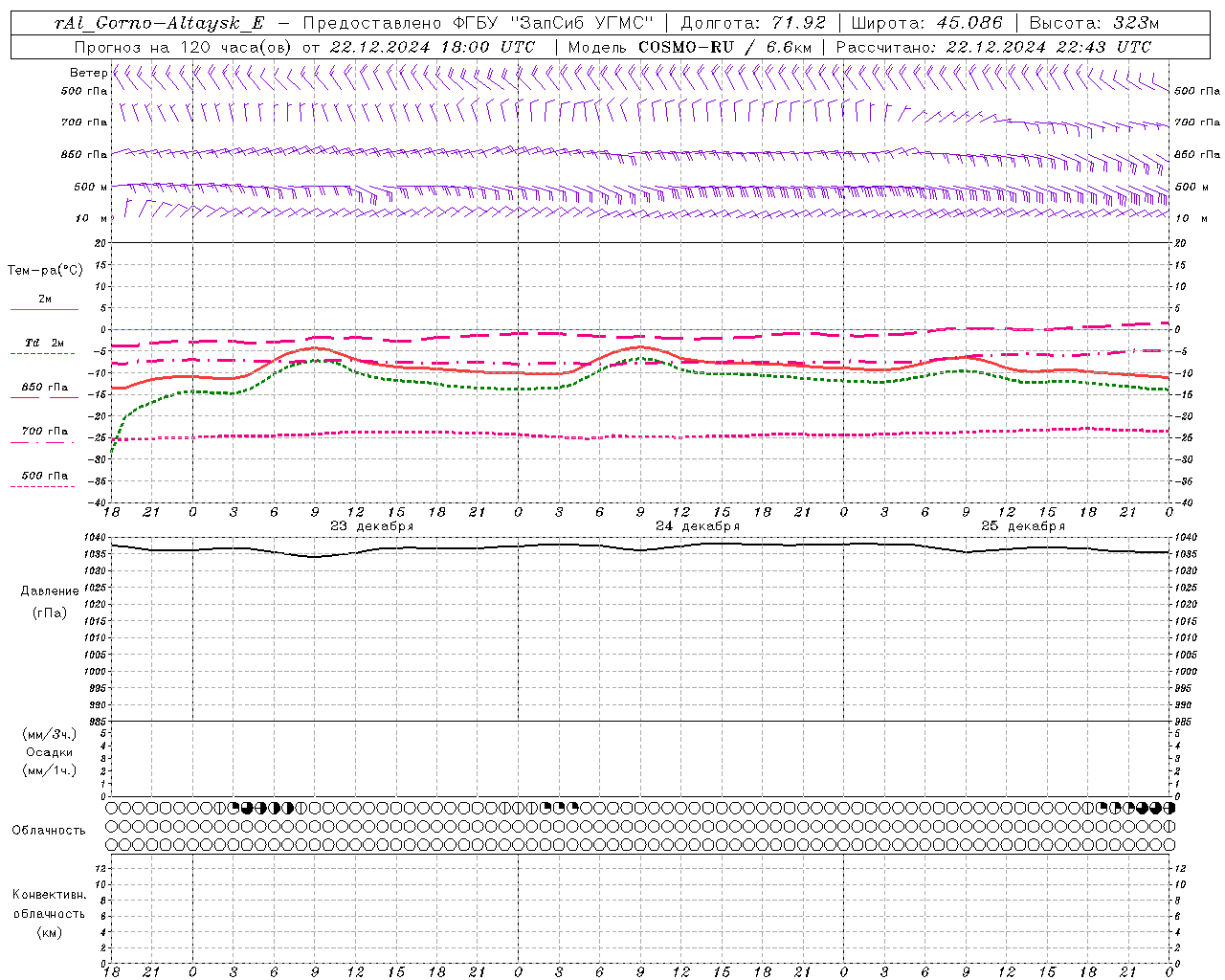Click the left 500 м wind level label
The image size is (1225, 980).
pos(91,187)
